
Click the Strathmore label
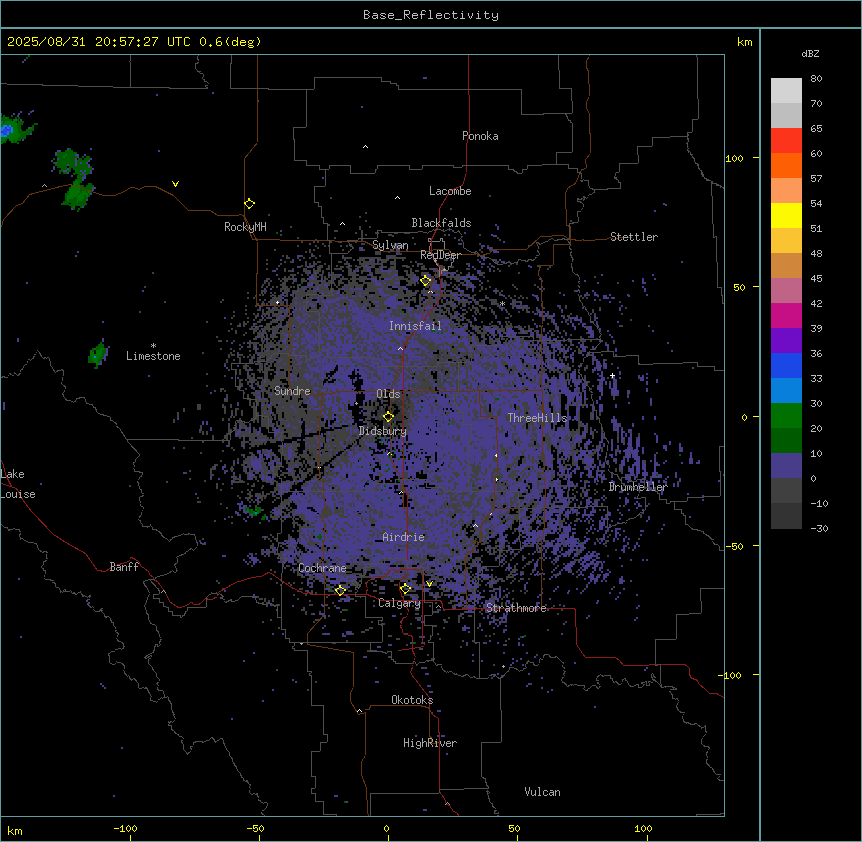pyautogui.click(x=516, y=608)
